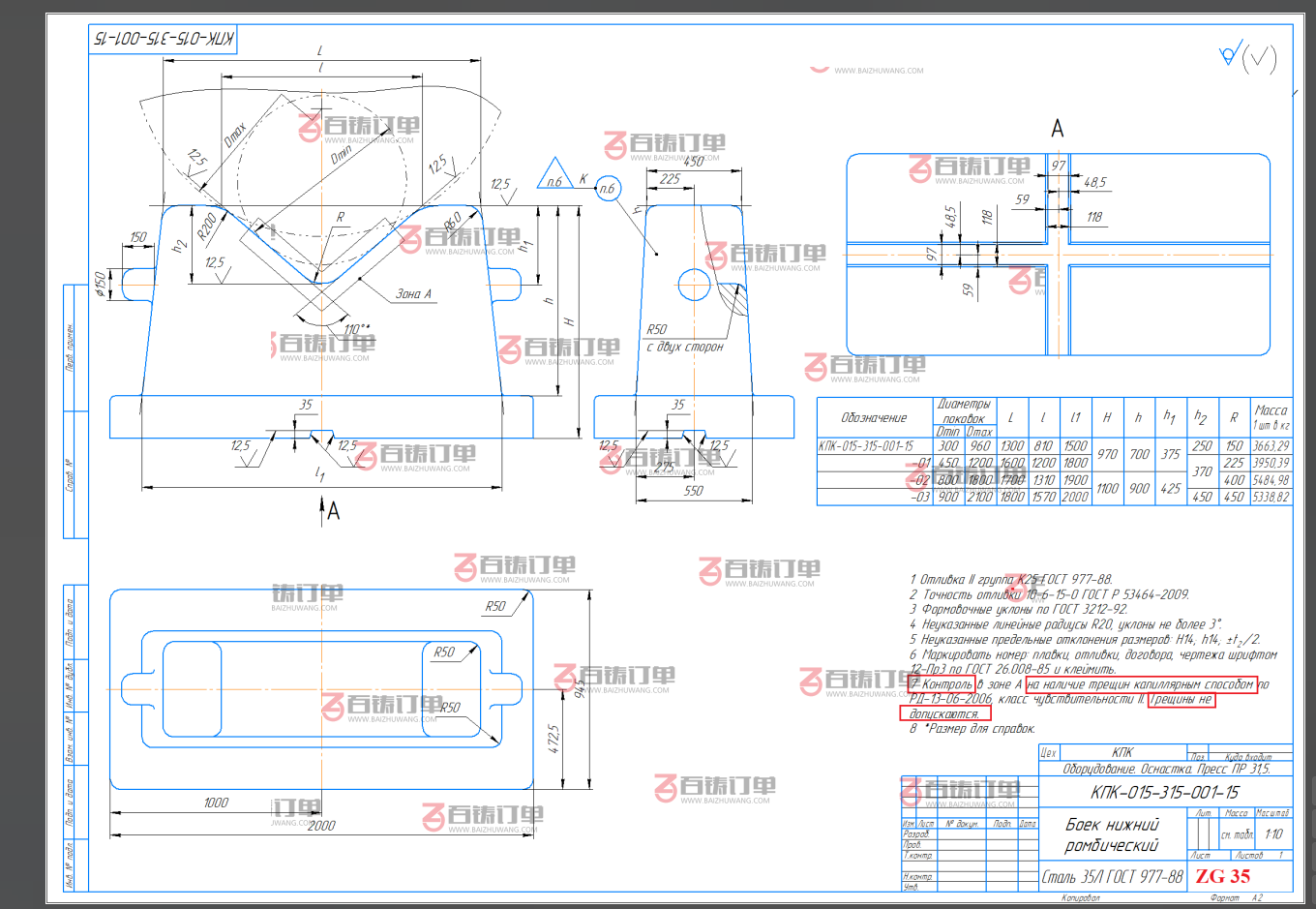Image resolution: width=1316 pixels, height=909 pixels.
Task: Click dimension "2000" under the bottom view
Action: coord(321,825)
